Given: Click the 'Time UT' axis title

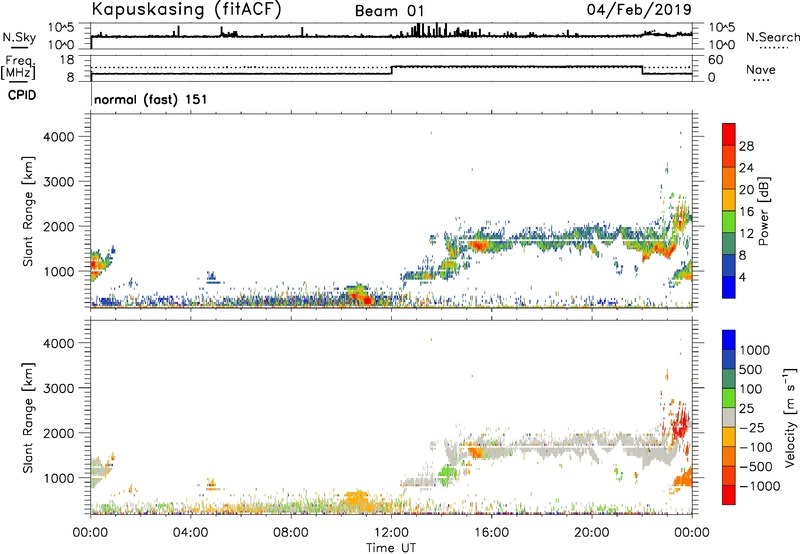Looking at the screenshot, I should [x=391, y=548].
